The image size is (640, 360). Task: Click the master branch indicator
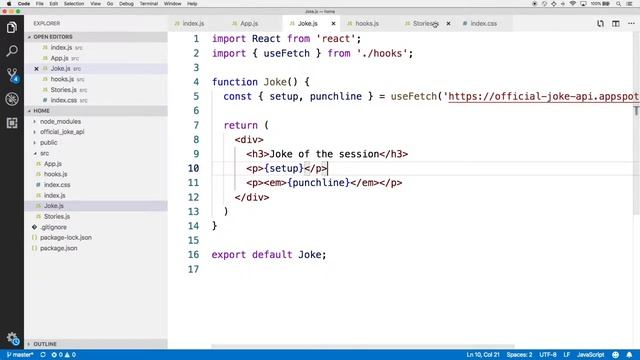(x=20, y=355)
